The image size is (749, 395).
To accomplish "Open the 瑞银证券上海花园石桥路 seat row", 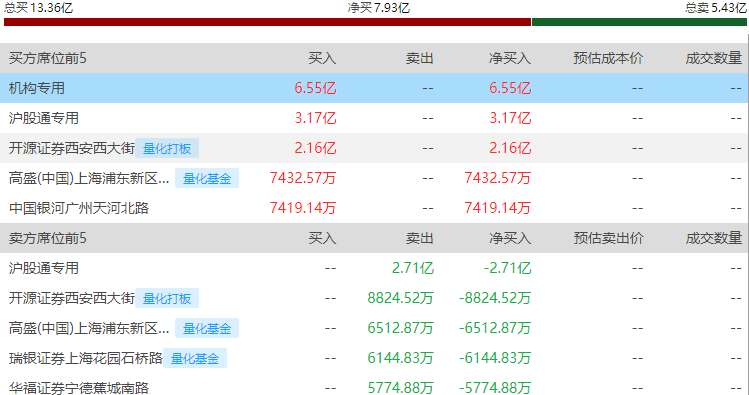I will point(86,358).
